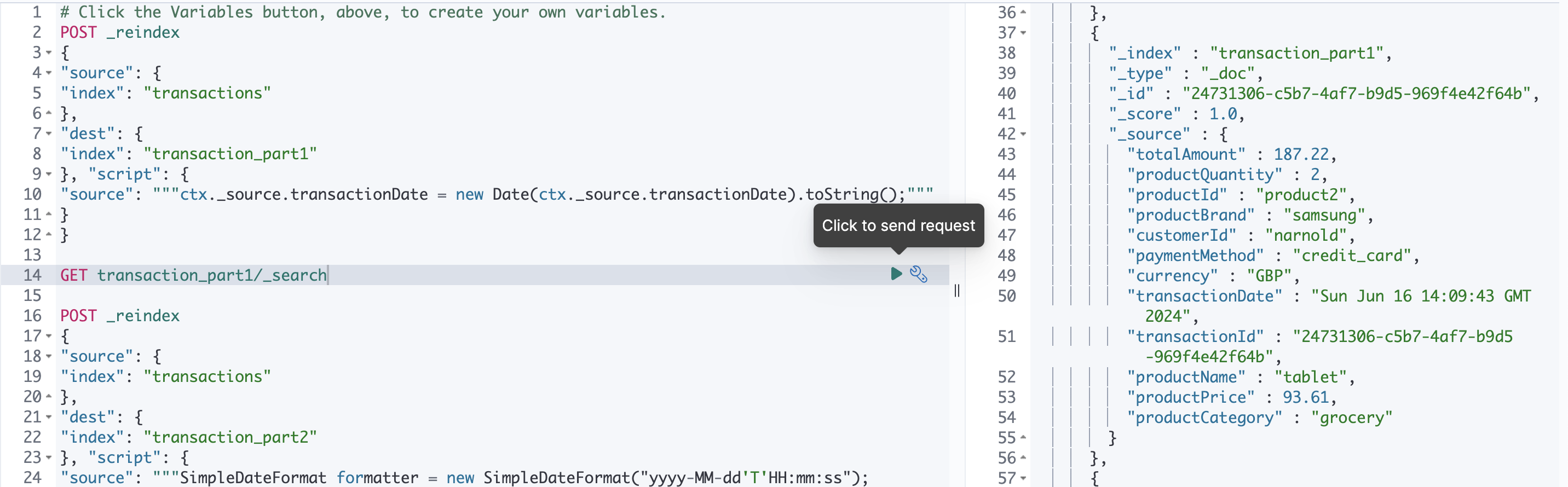Open the wrench actions menu icon
The height and width of the screenshot is (487, 1568).
click(x=919, y=275)
